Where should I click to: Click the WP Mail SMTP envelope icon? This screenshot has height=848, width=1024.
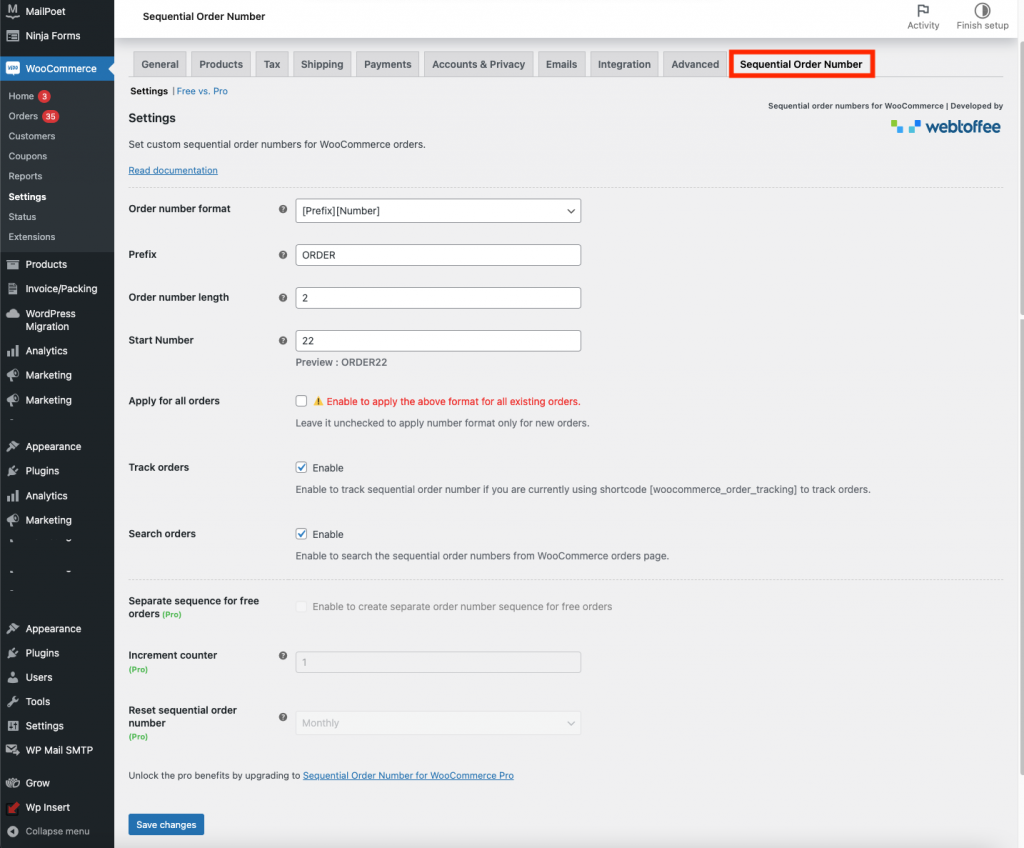coord(12,750)
